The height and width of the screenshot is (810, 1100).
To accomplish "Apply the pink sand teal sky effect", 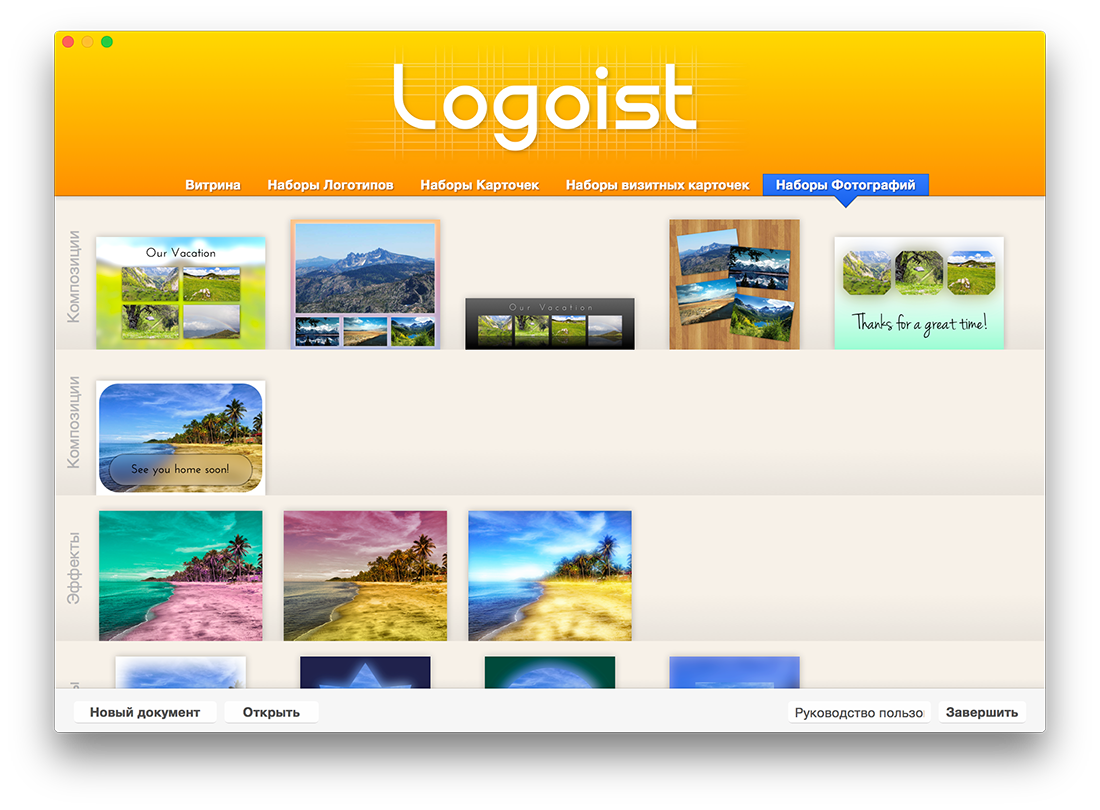I will click(x=181, y=576).
